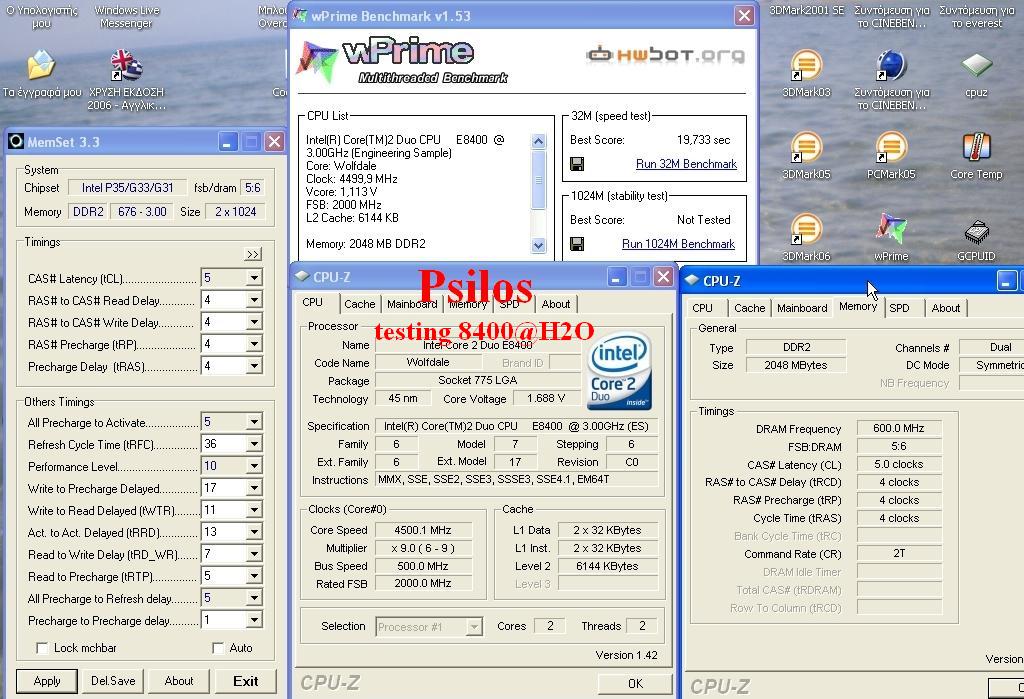Open the RAS# Precharge (tRP) dropdown
1024x699 pixels.
tap(254, 344)
